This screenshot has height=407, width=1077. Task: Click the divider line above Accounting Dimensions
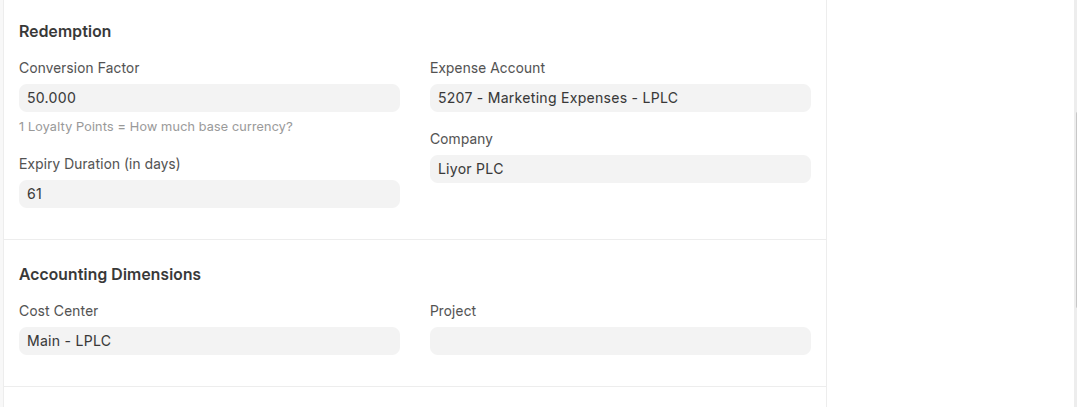[x=415, y=240]
